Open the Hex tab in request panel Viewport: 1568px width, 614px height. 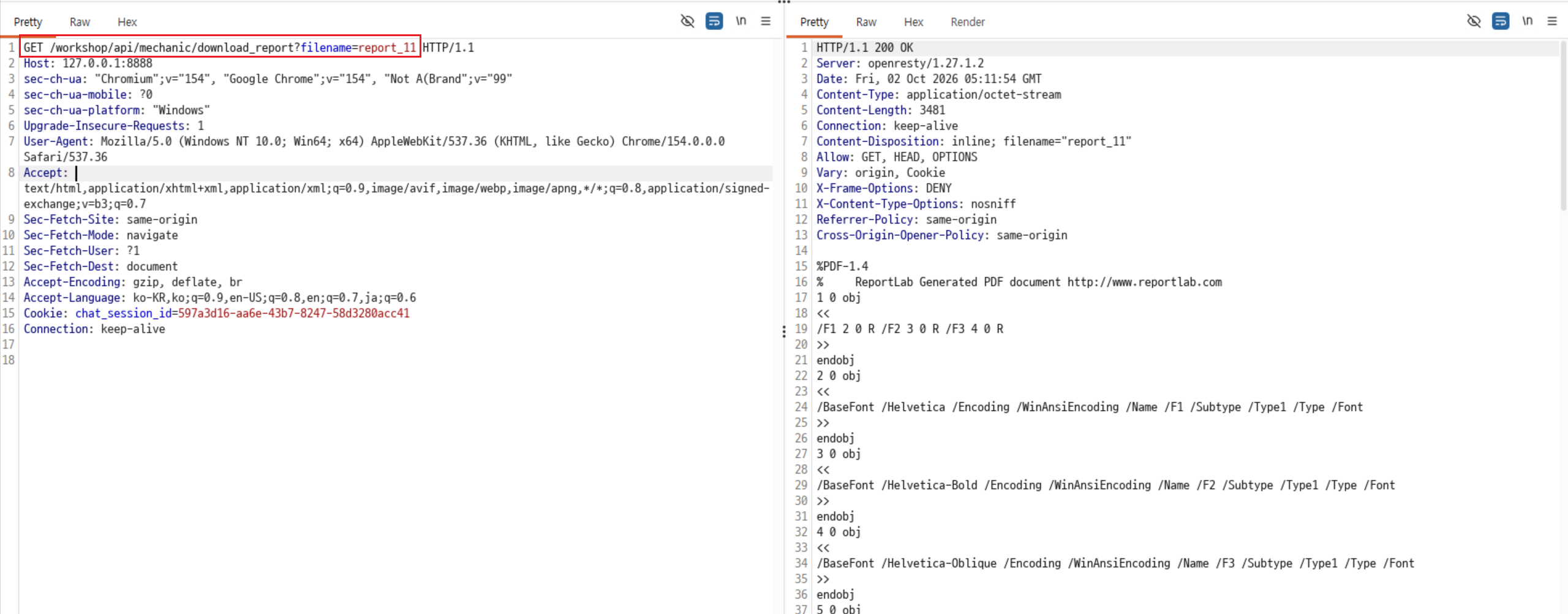coord(127,22)
